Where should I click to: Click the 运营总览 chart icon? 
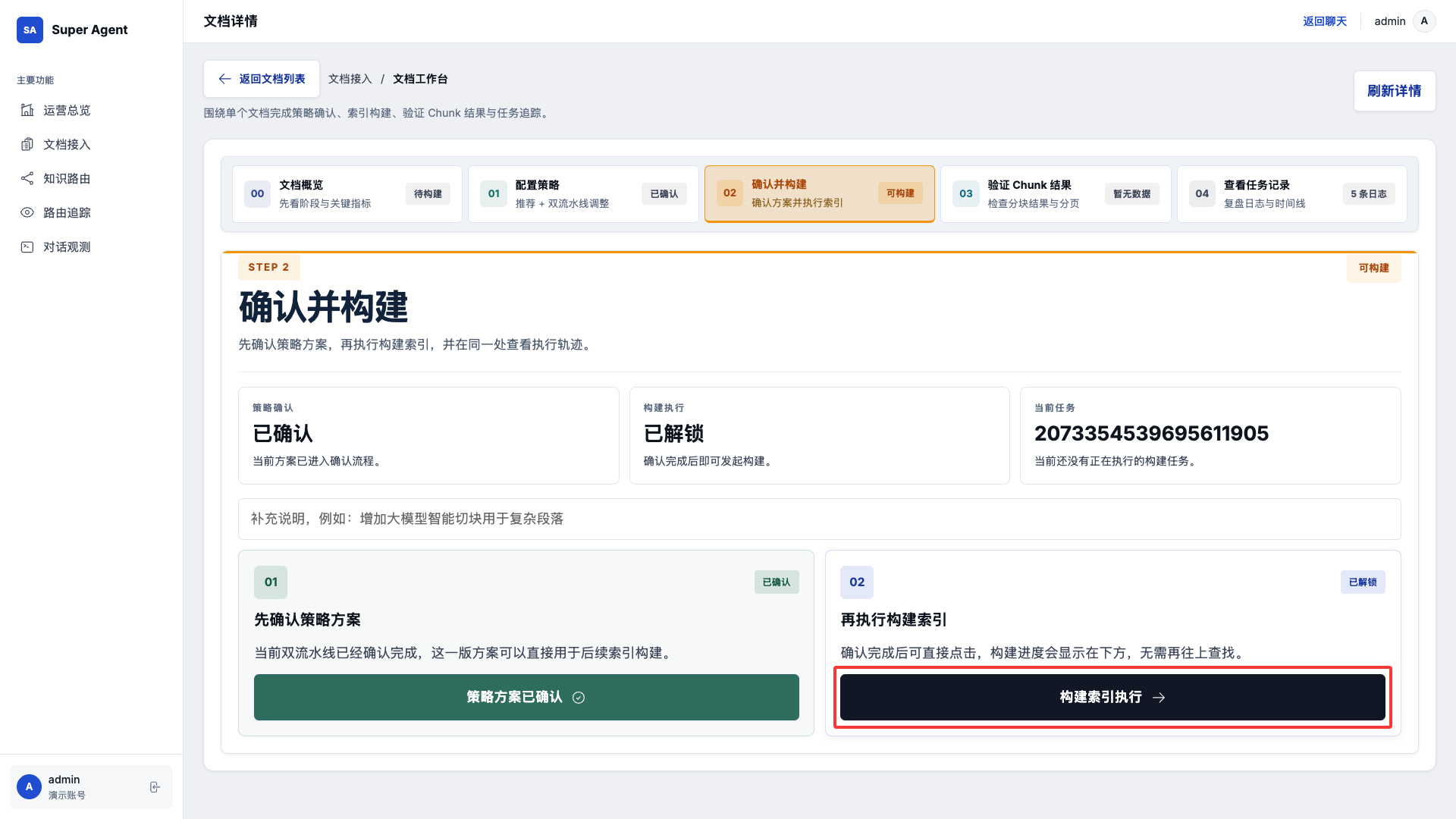(27, 110)
